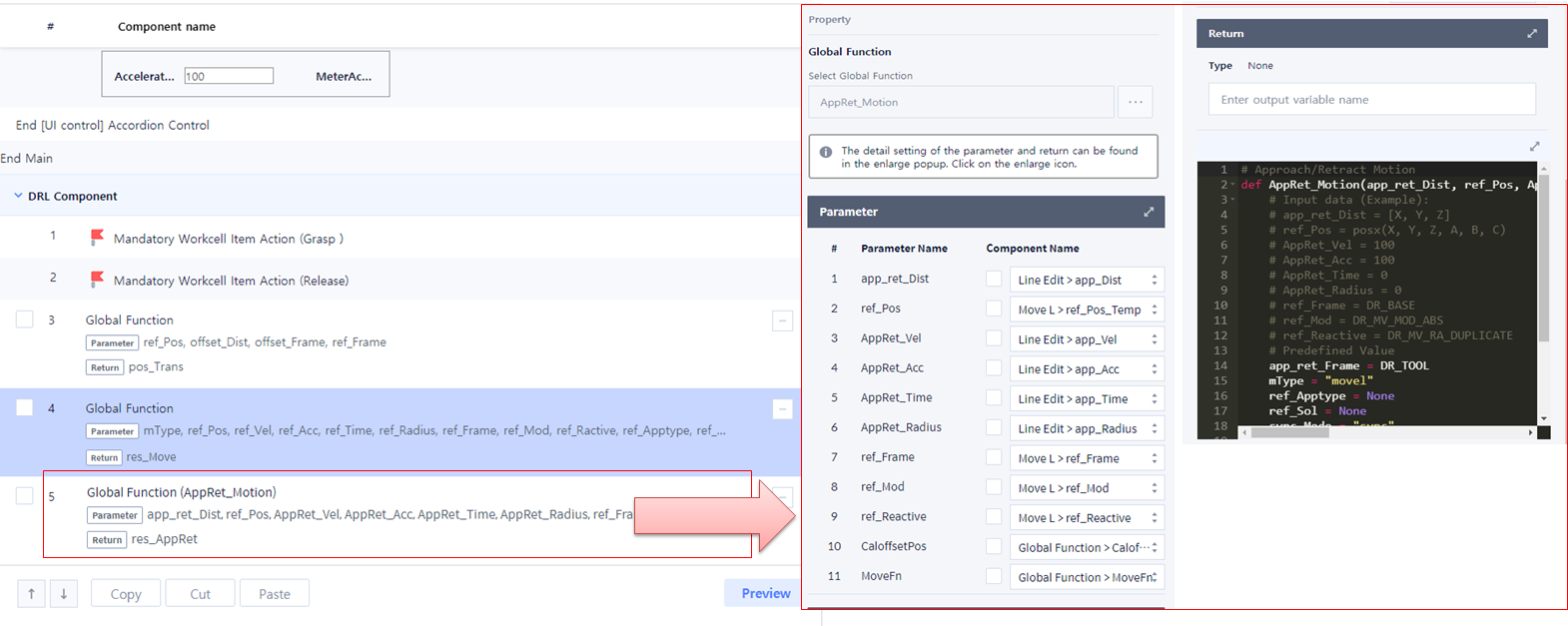1568x626 pixels.
Task: Move component up with the up arrow
Action: pyautogui.click(x=31, y=593)
